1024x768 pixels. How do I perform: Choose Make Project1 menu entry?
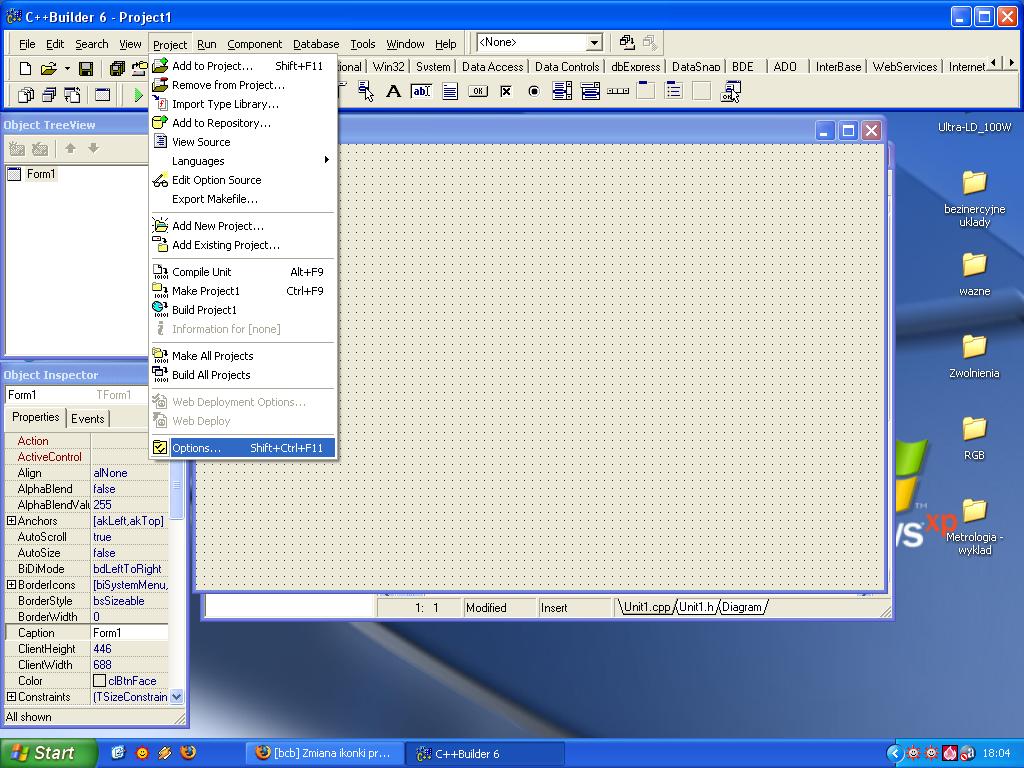(x=243, y=291)
